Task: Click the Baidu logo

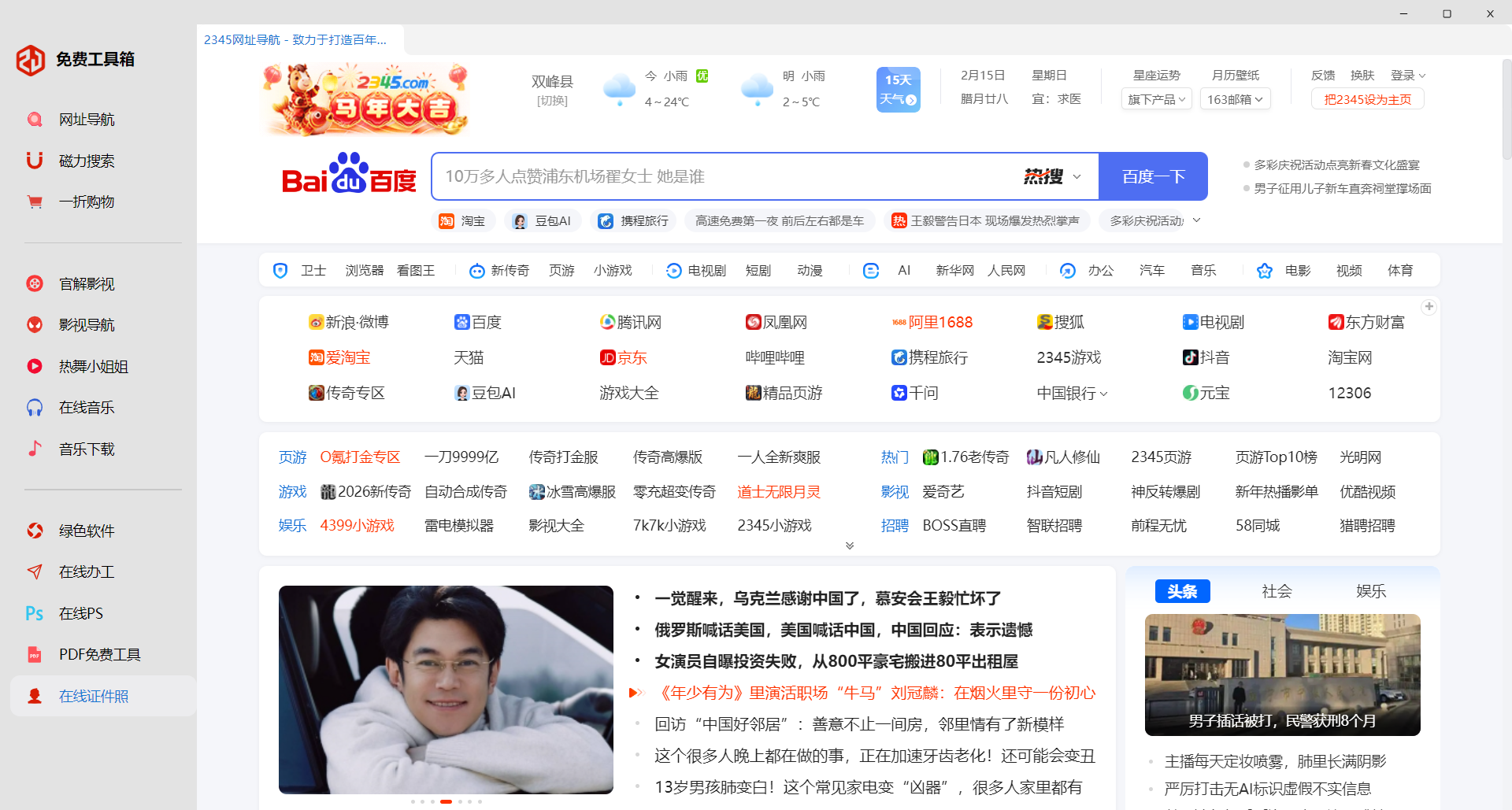Action: point(349,175)
